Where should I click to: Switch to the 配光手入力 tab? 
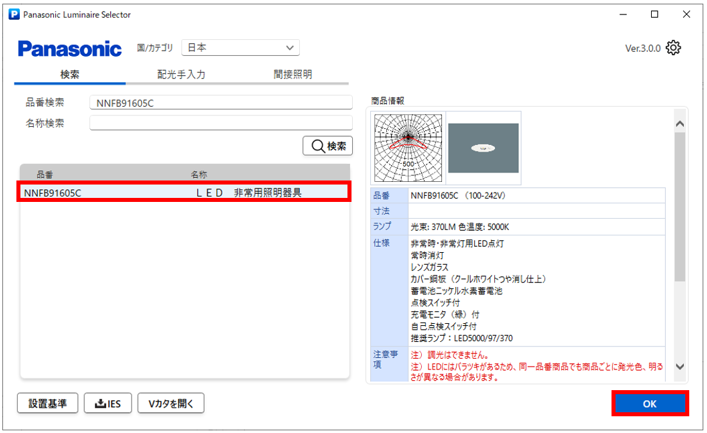181,74
